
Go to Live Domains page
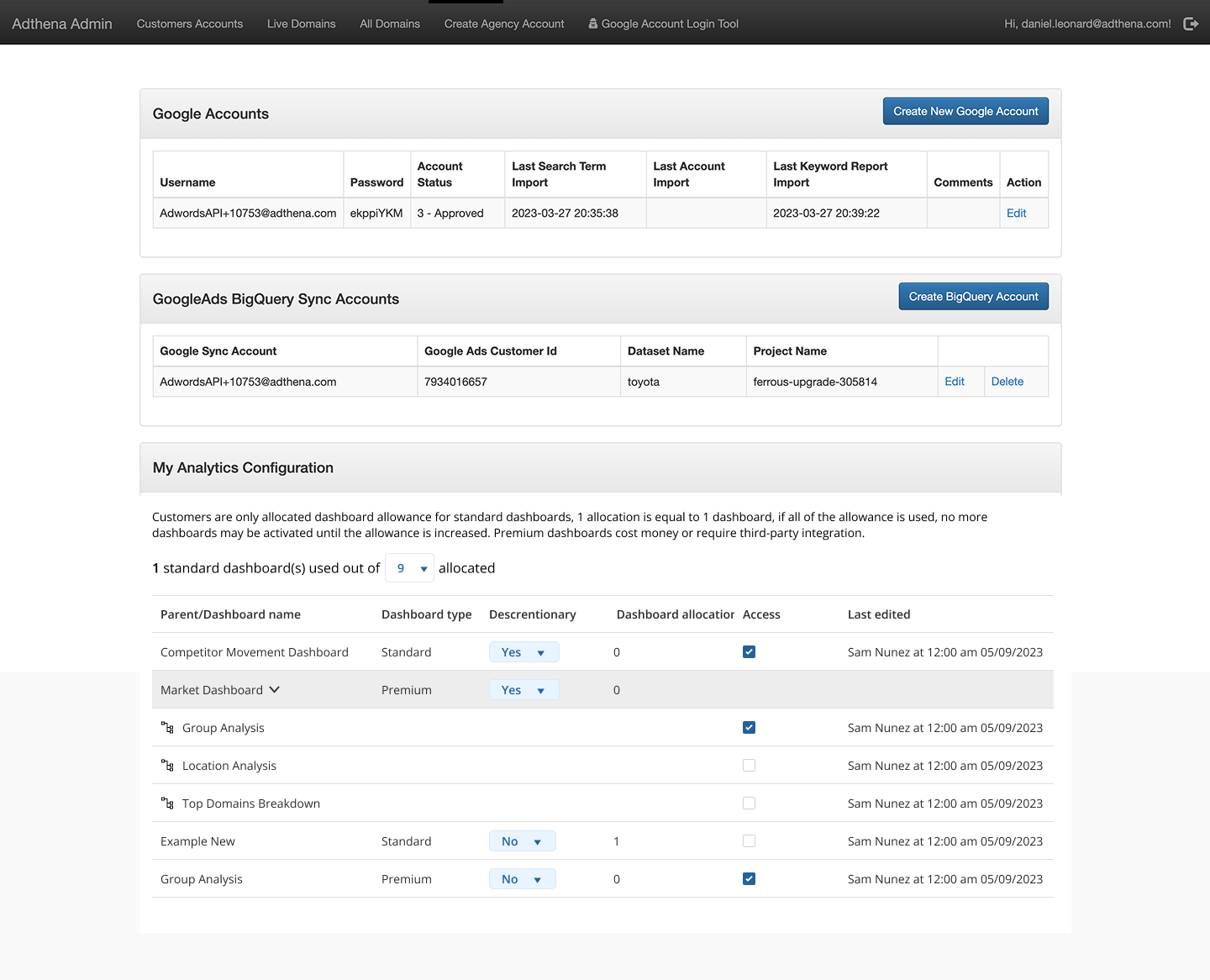click(x=301, y=24)
